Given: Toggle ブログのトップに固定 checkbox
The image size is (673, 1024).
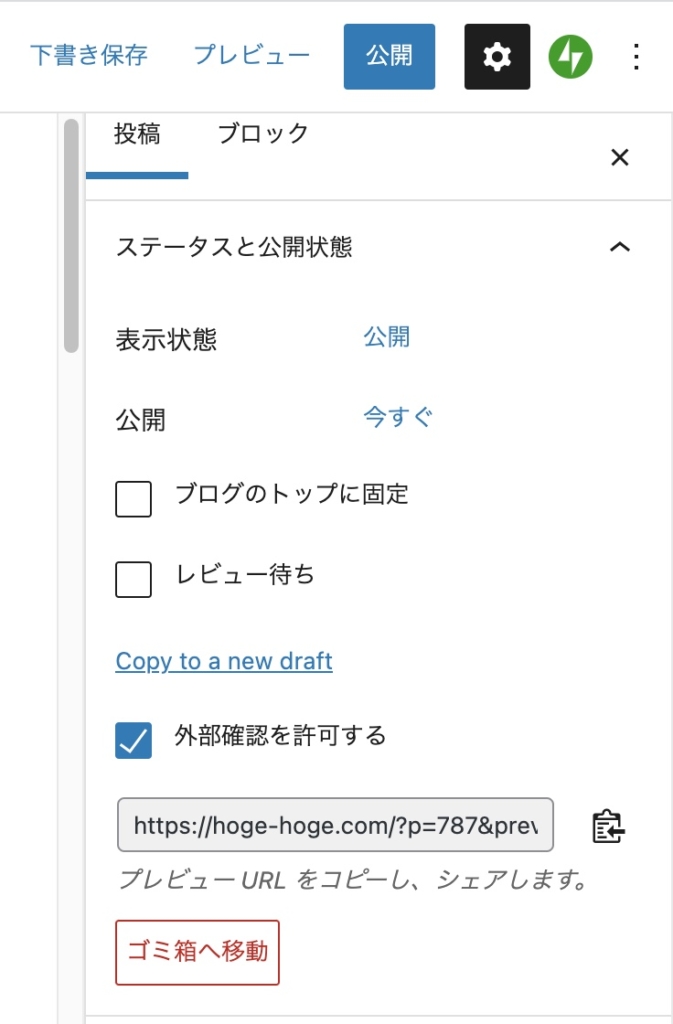Looking at the screenshot, I should click(x=134, y=498).
